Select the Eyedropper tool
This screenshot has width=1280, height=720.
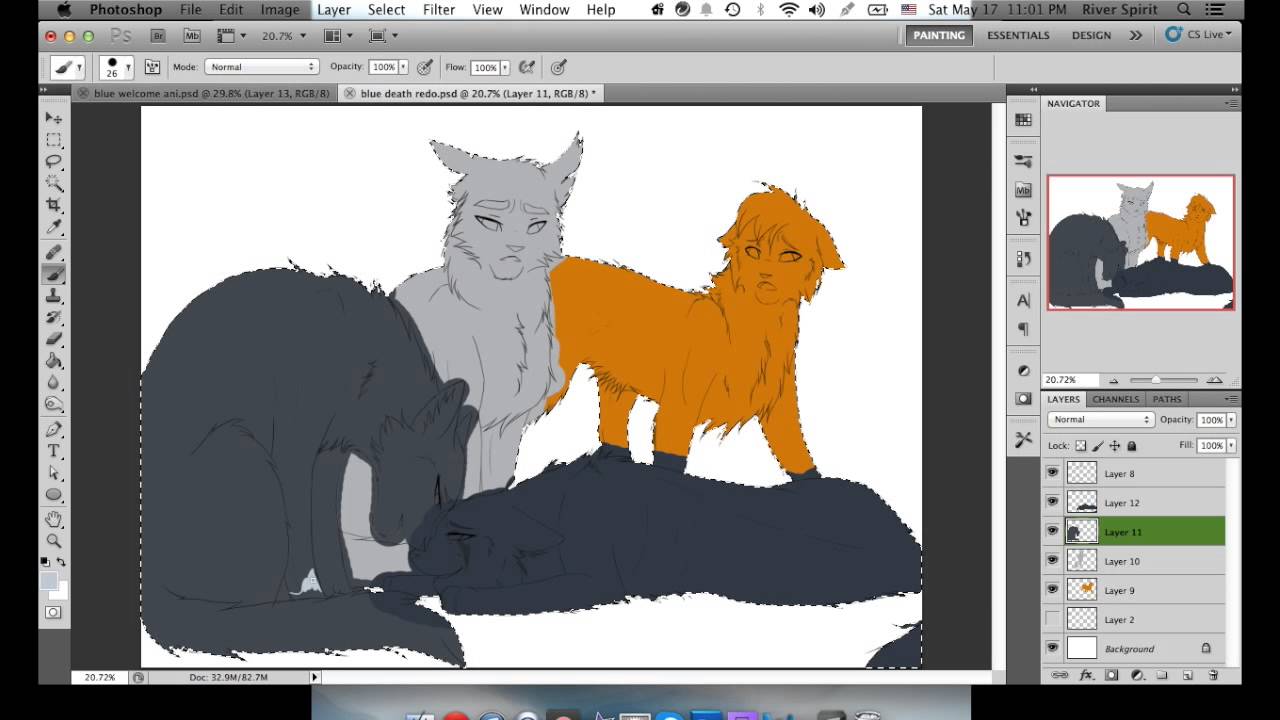pyautogui.click(x=54, y=227)
